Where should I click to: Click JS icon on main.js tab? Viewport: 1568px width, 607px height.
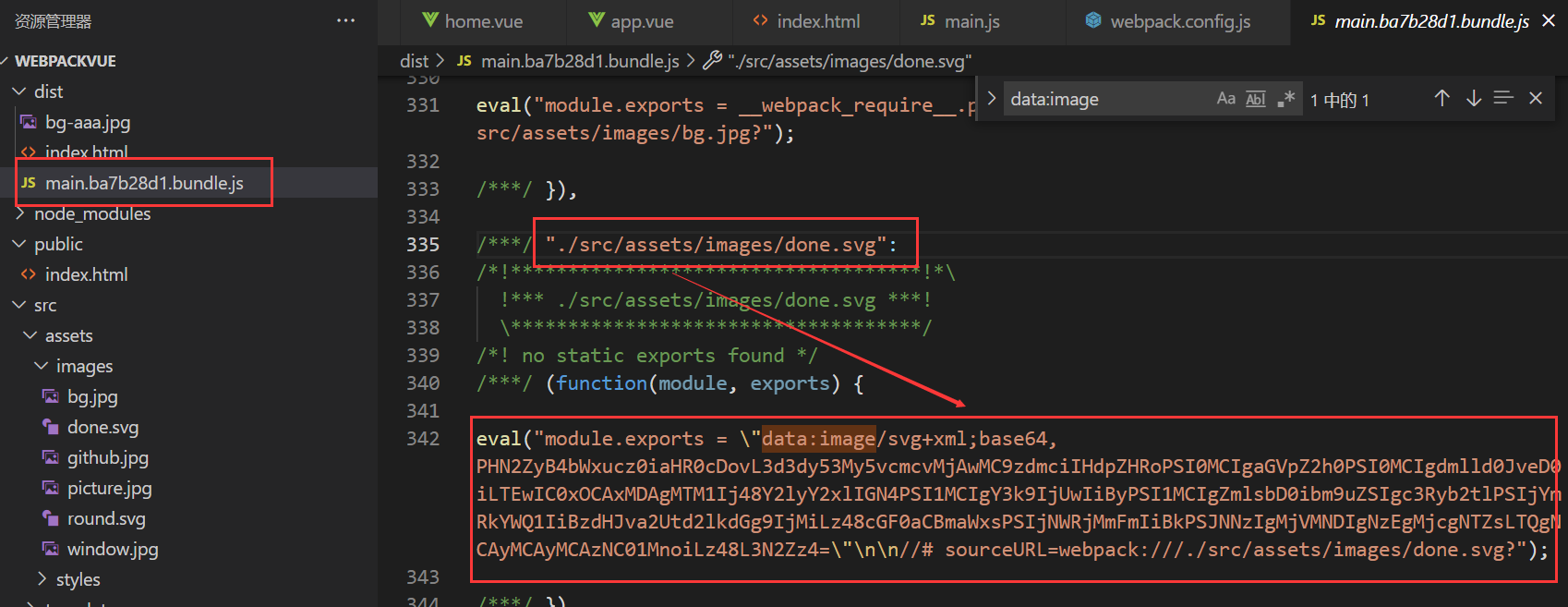pos(928,20)
